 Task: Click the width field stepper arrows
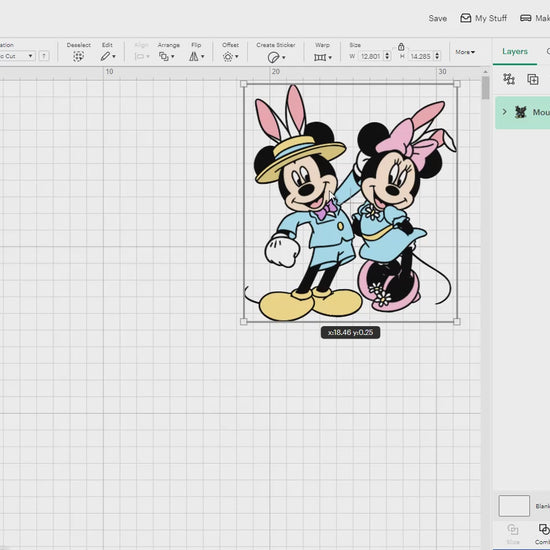click(x=387, y=56)
